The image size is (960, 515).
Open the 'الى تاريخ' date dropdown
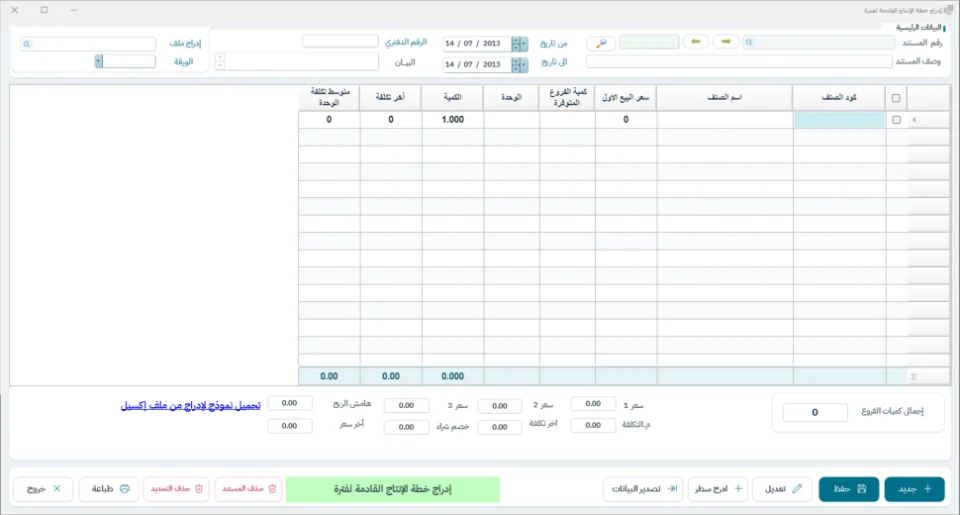tap(524, 64)
